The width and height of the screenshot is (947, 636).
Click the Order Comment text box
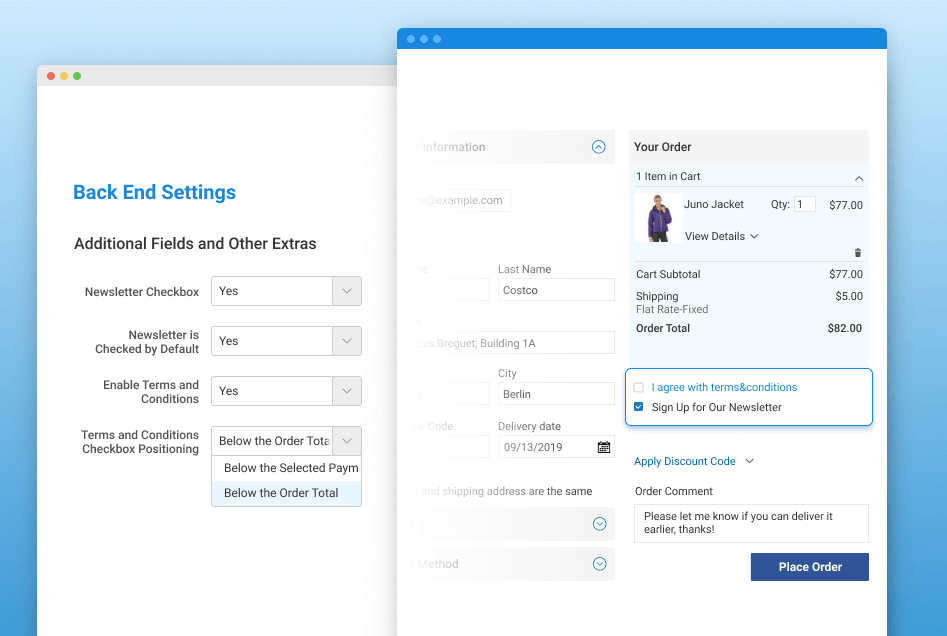pos(751,523)
